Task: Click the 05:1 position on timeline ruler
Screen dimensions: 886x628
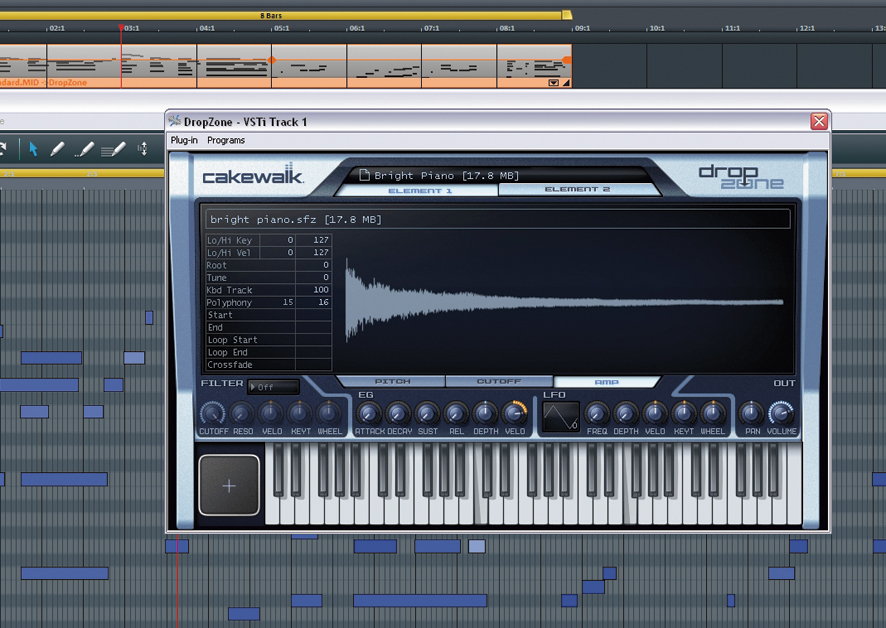Action: tap(281, 28)
